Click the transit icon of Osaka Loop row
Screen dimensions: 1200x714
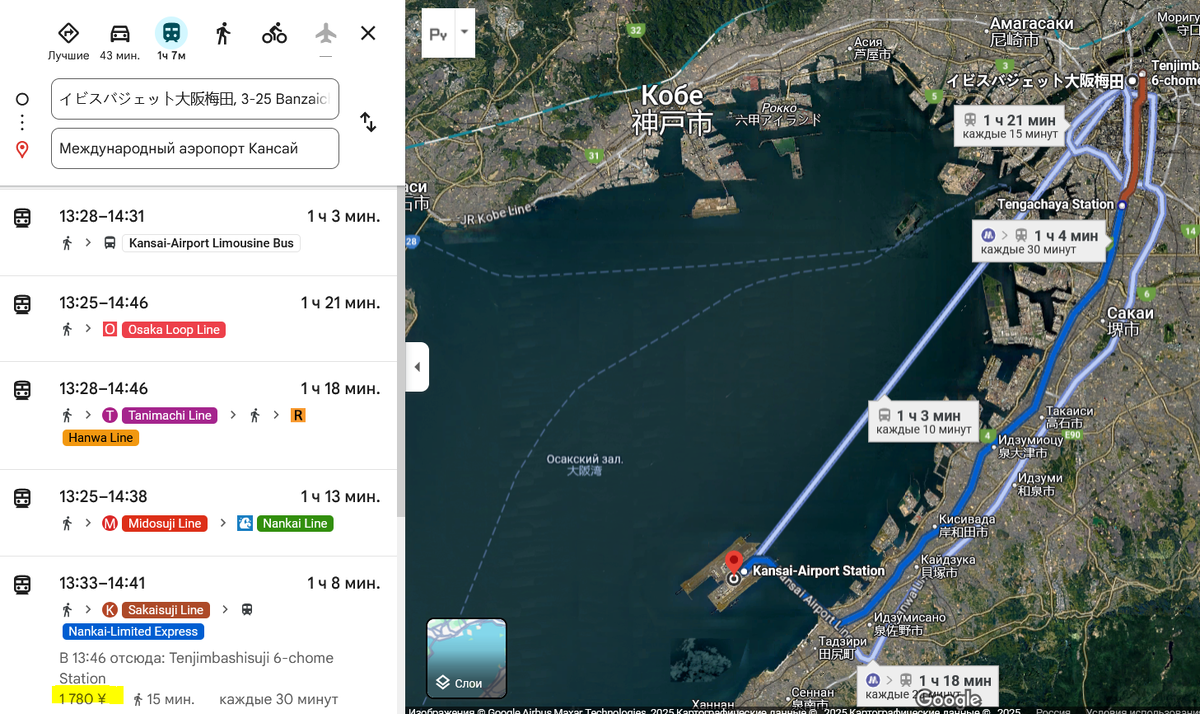22,304
